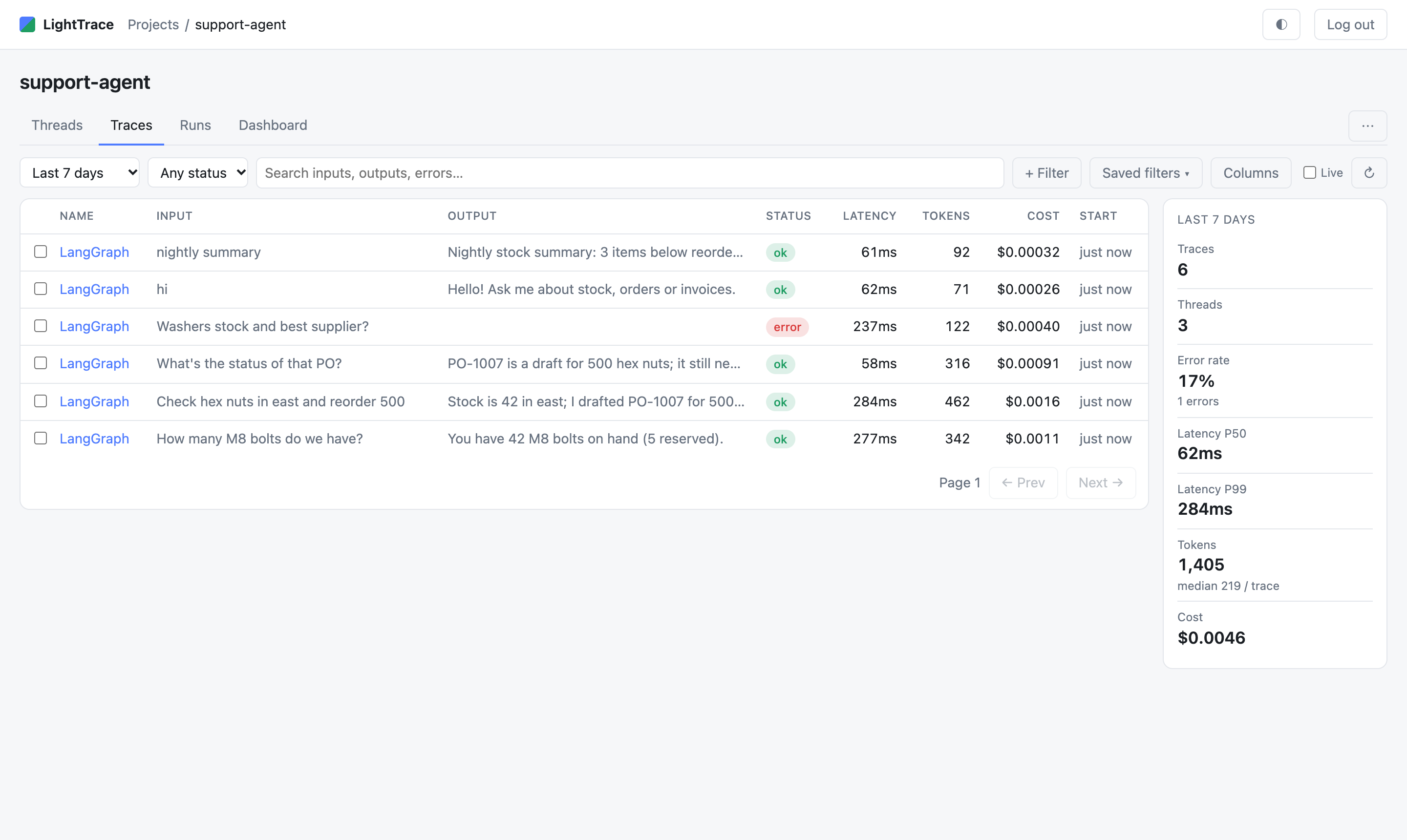Tick the 'Check hex nuts' trace checkbox

click(40, 401)
